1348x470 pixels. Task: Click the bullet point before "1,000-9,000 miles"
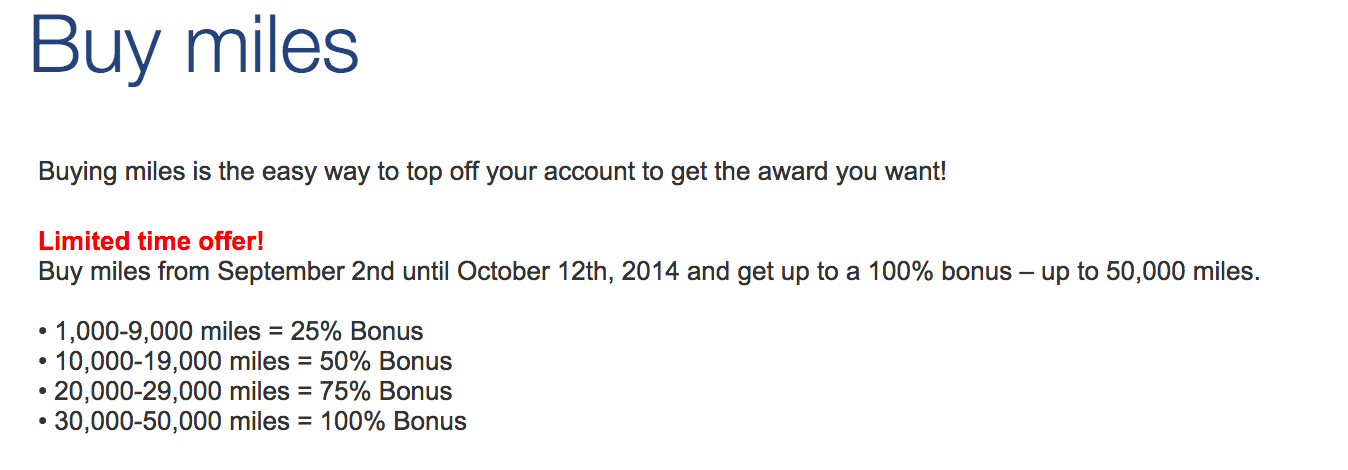pyautogui.click(x=42, y=332)
